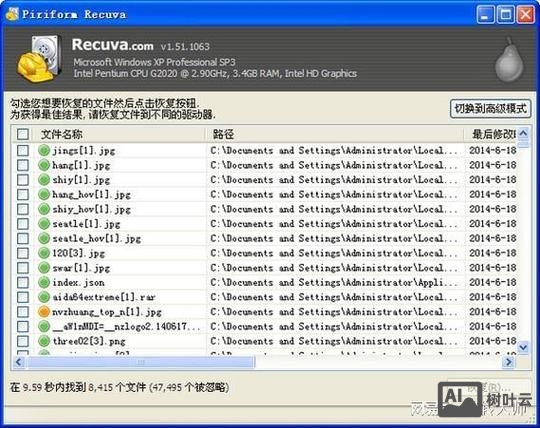The width and height of the screenshot is (540, 428).
Task: Click the green dot next to swar[1].jpg
Action: (44, 268)
